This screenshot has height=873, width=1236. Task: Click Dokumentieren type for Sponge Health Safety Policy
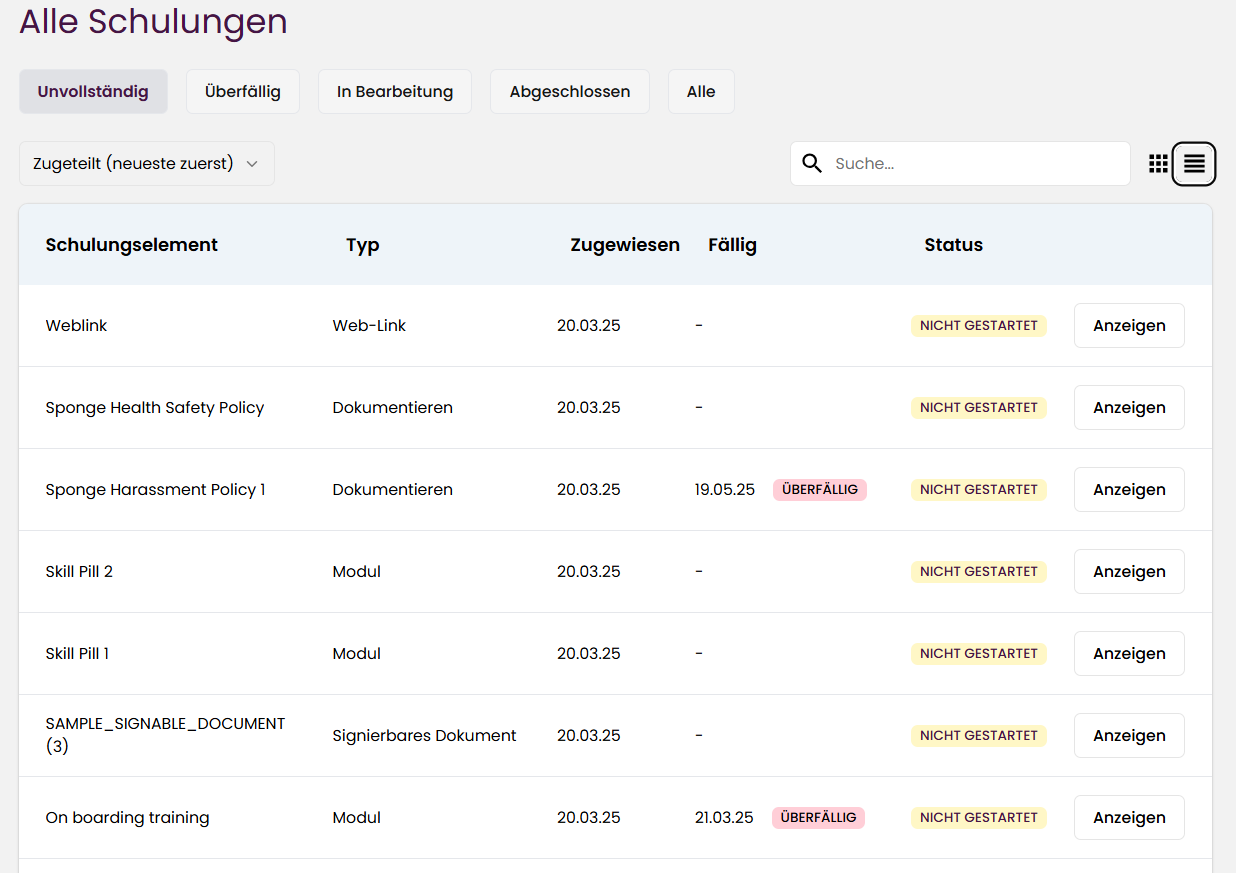click(392, 407)
